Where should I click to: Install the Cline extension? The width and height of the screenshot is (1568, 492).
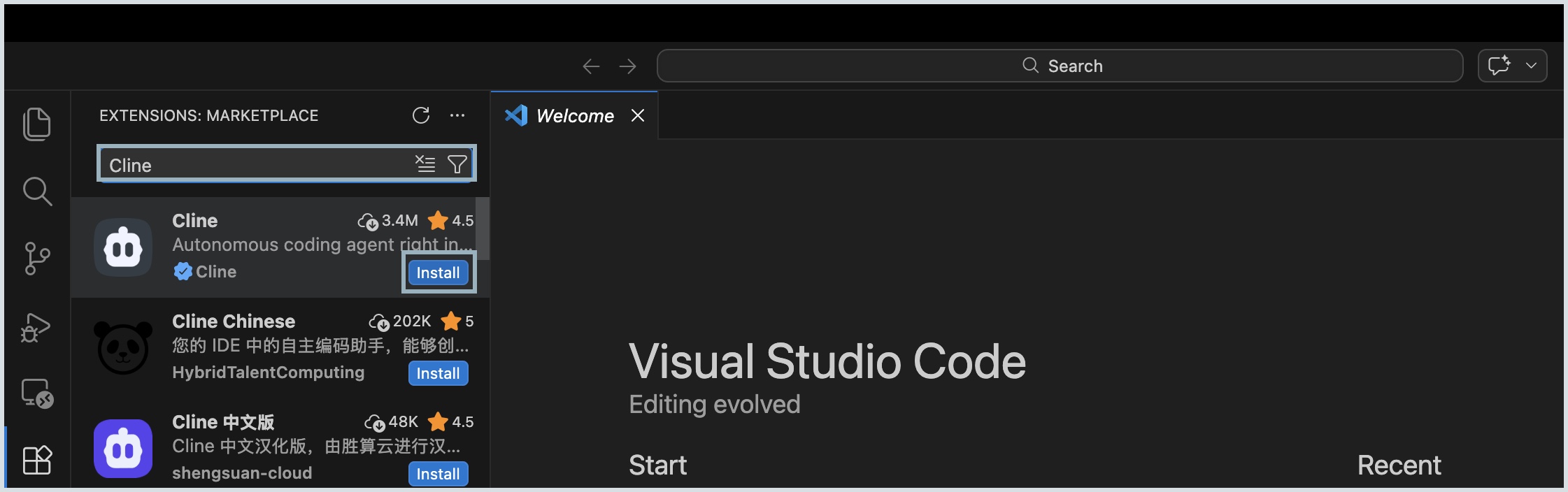[x=439, y=273]
